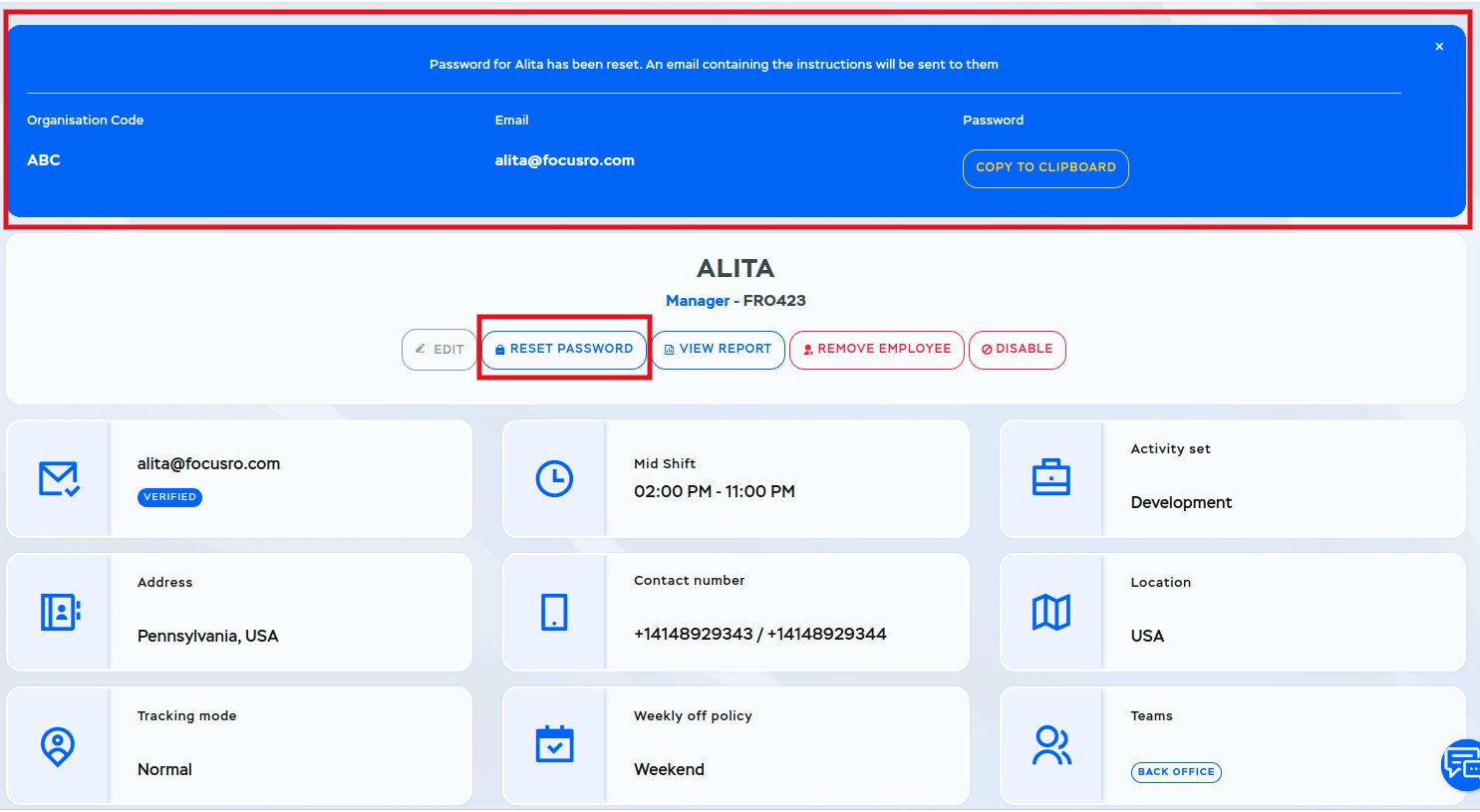Viewport: 1480px width, 812px height.
Task: Click the Edit employee button
Action: (x=440, y=350)
